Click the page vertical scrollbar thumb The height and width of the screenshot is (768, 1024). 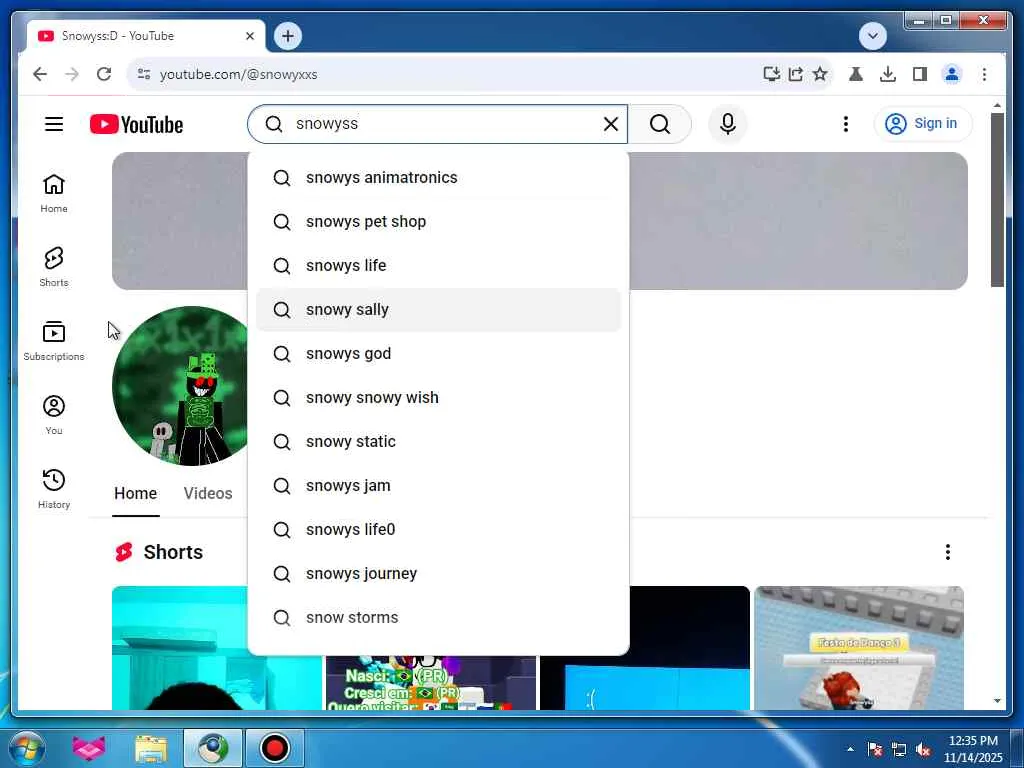pos(997,199)
